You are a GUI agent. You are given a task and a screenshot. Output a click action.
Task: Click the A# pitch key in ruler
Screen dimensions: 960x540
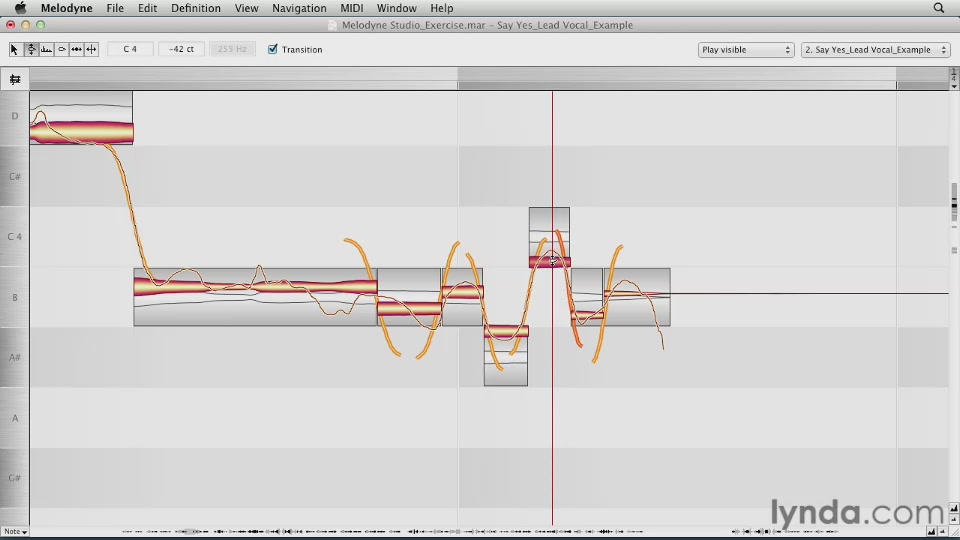[15, 357]
